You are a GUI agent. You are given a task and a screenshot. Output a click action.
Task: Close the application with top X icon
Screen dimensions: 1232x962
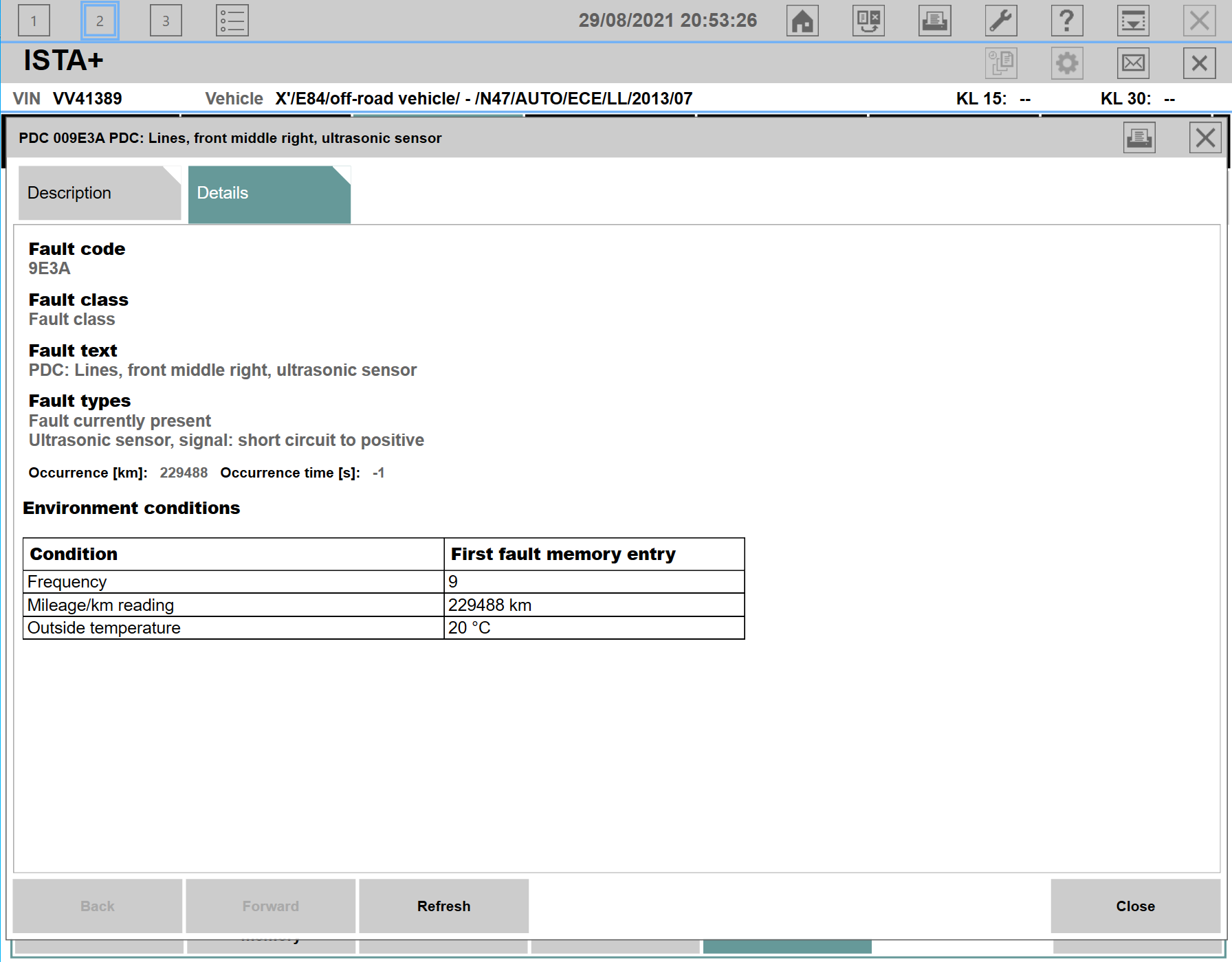(x=1200, y=21)
